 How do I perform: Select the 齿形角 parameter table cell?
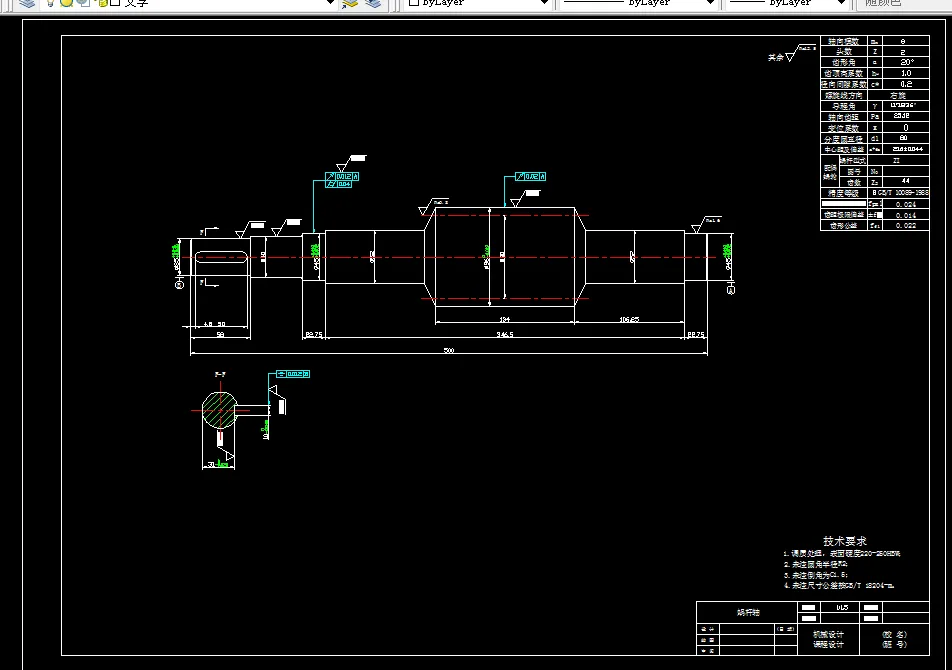click(x=844, y=63)
